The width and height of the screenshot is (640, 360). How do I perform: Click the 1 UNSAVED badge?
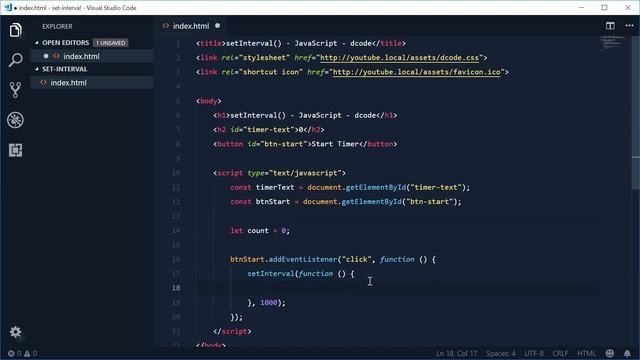(111, 43)
